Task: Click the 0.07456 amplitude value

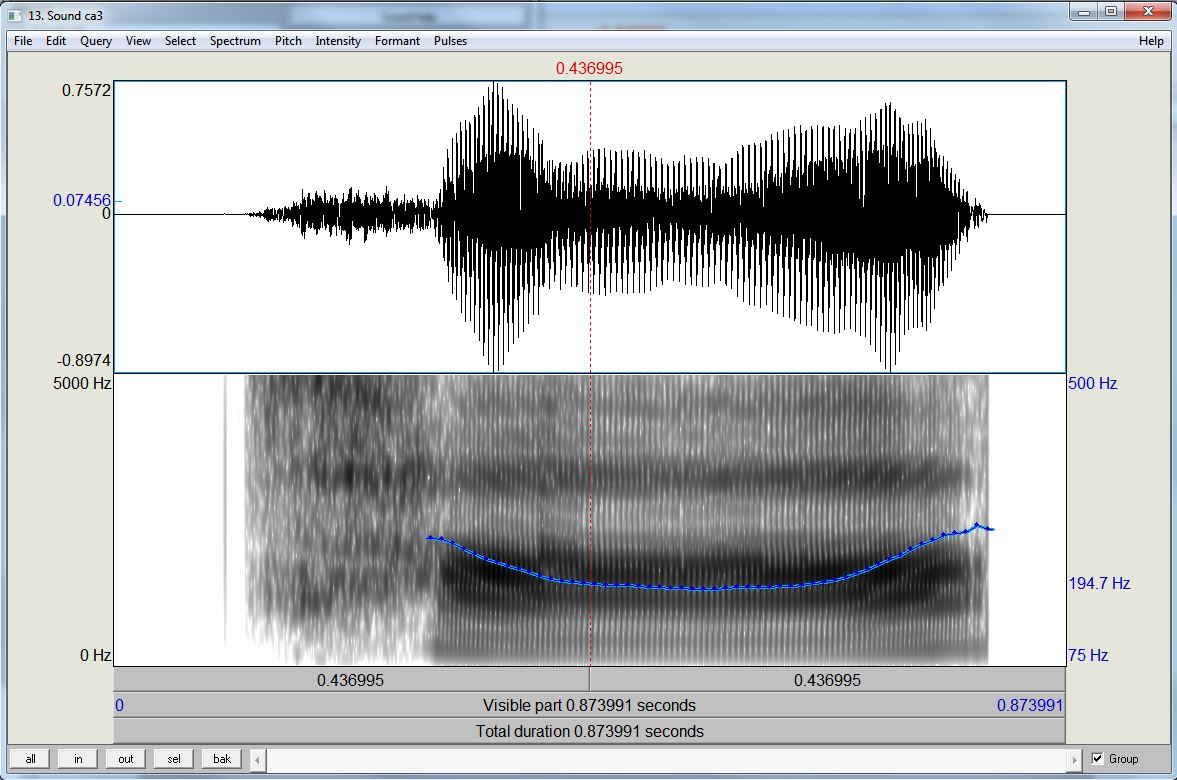Action: click(x=82, y=200)
